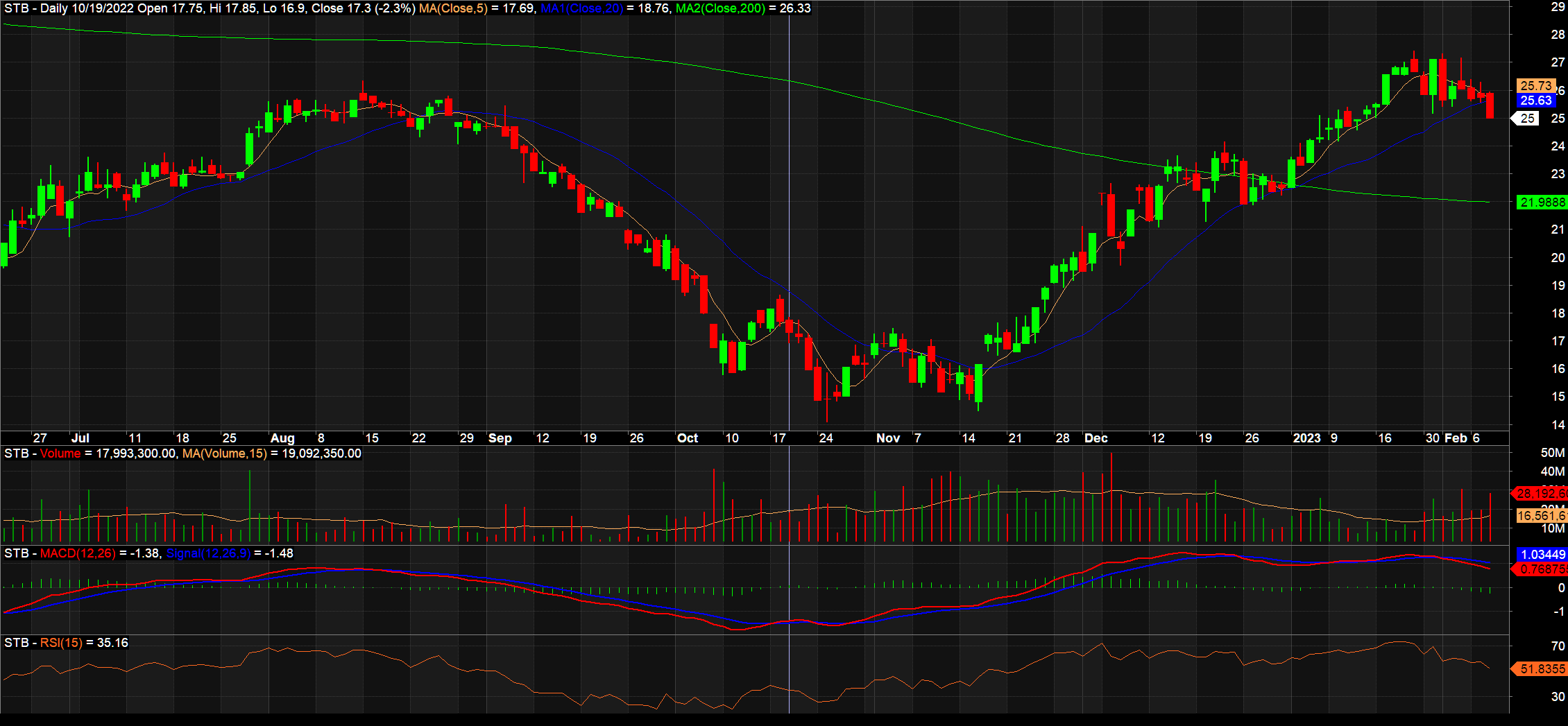Click the Signal(12,26,9) indicator label
The width and height of the screenshot is (1568, 726).
point(208,553)
